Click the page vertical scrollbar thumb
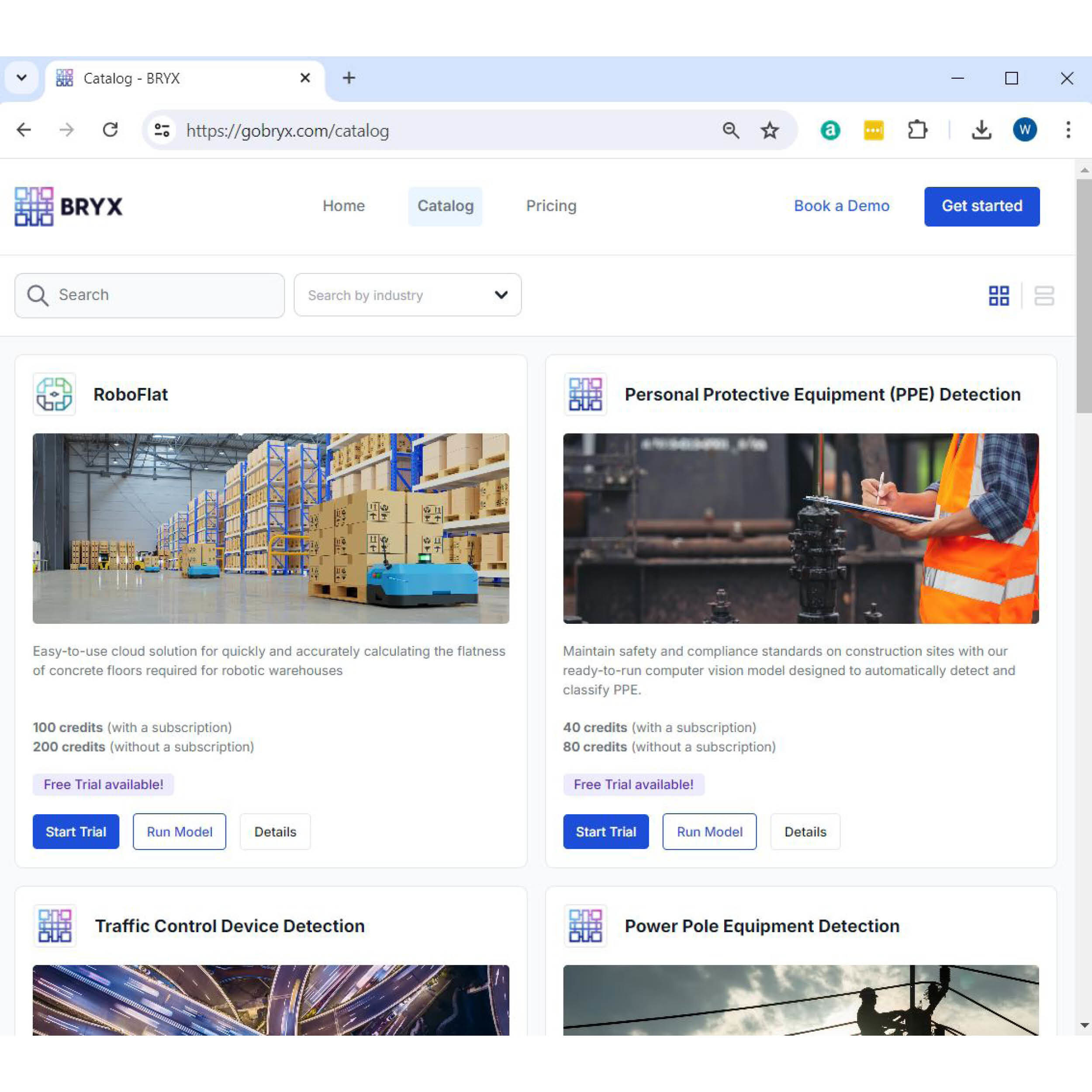 point(1084,296)
